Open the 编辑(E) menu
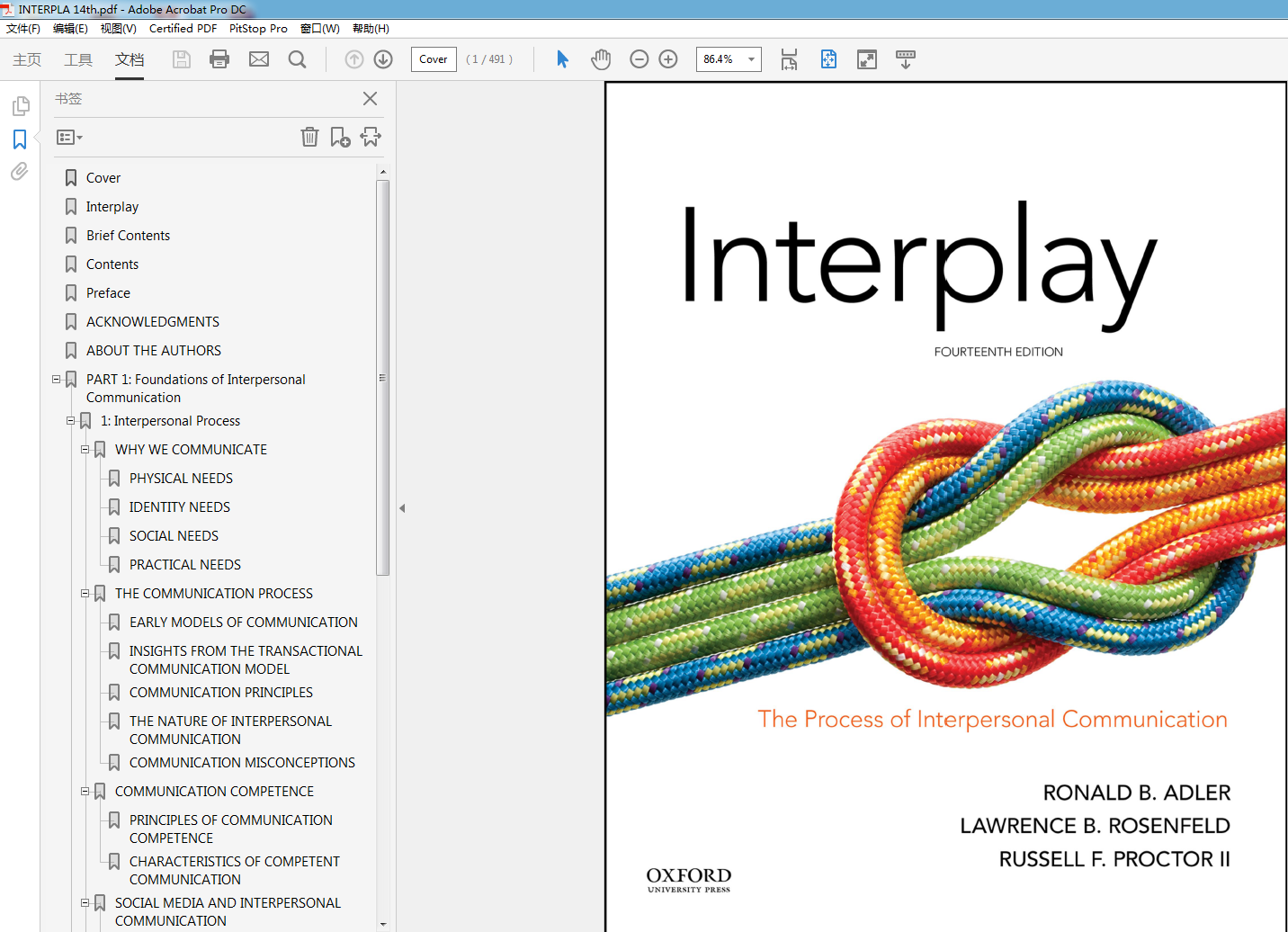The height and width of the screenshot is (932, 1288). 70,29
